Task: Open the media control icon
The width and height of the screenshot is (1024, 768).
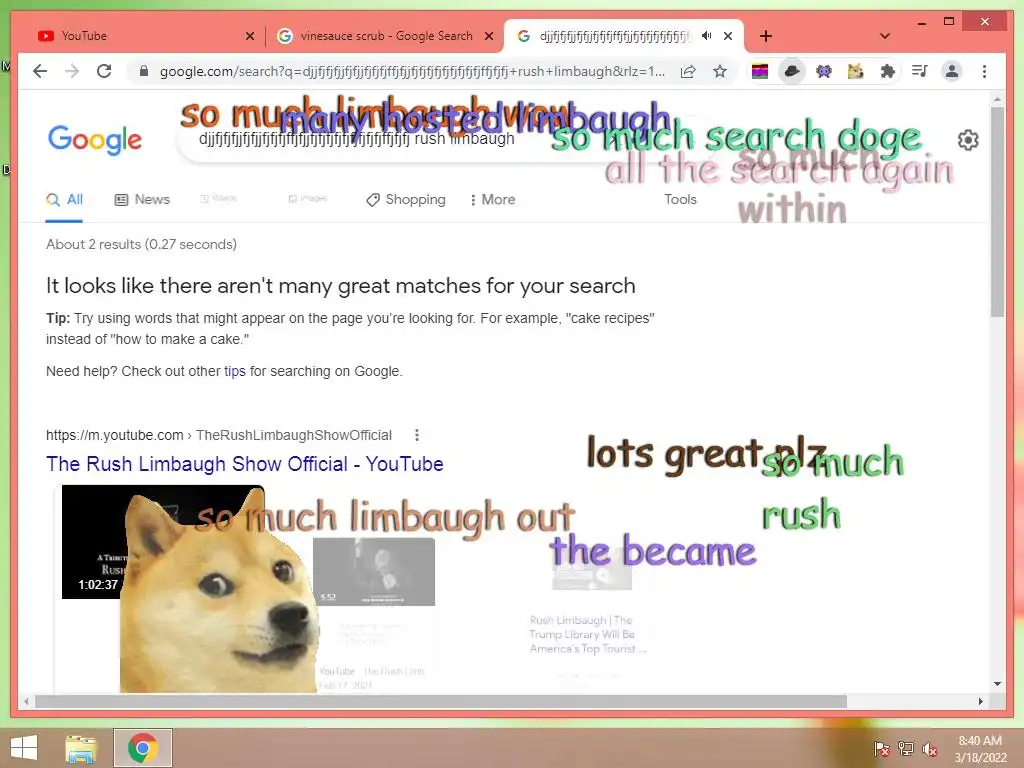Action: 920,71
